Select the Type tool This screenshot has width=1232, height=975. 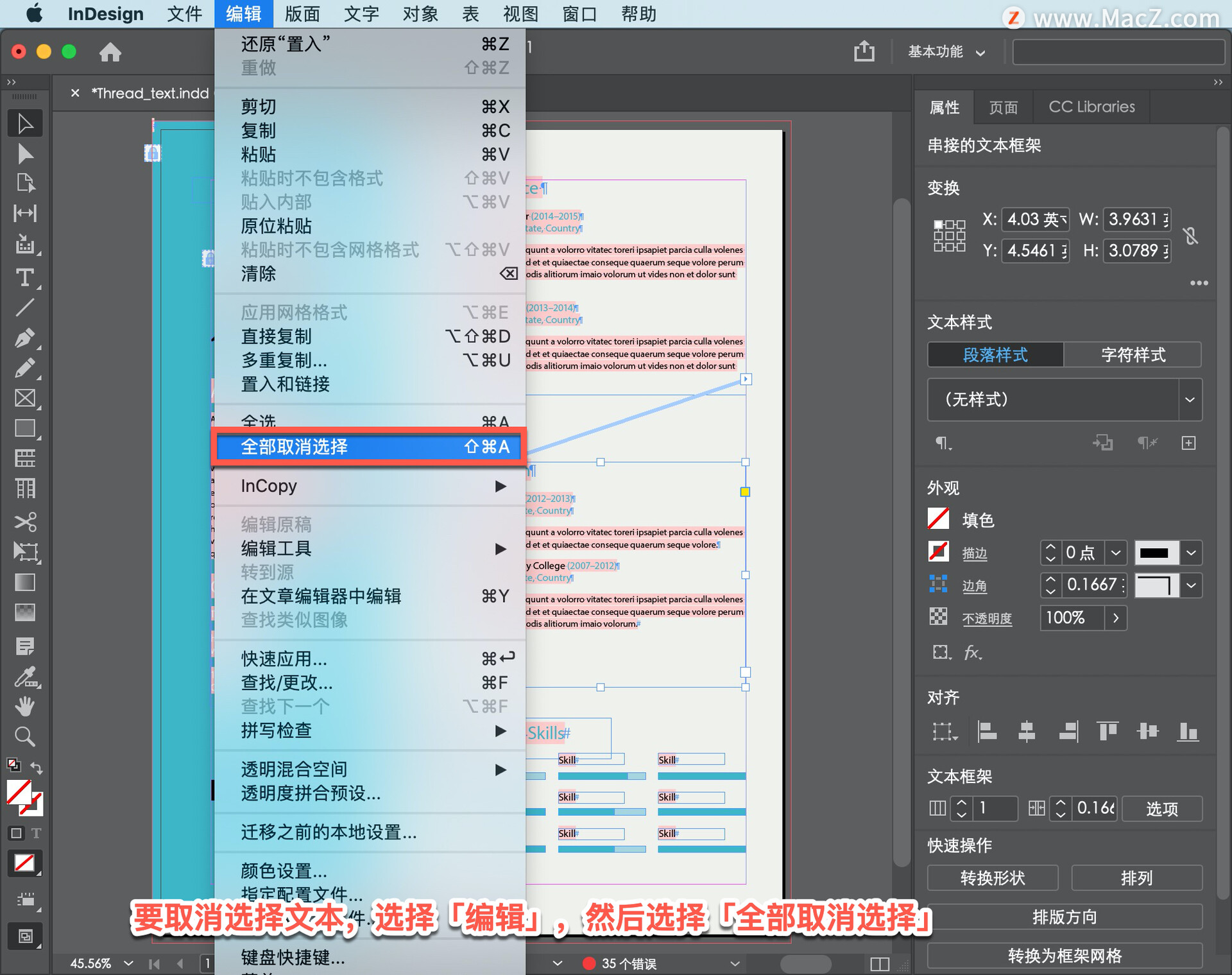tap(25, 277)
